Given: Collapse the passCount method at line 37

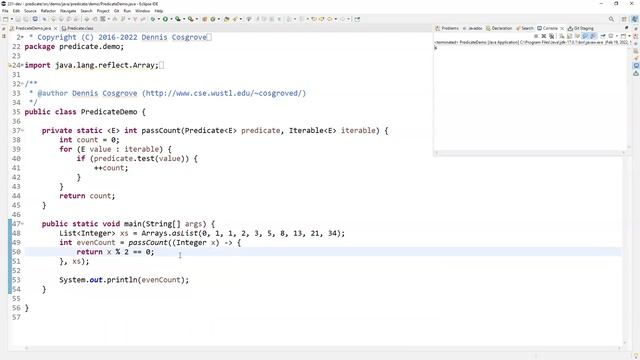Looking at the screenshot, I should 22,131.
